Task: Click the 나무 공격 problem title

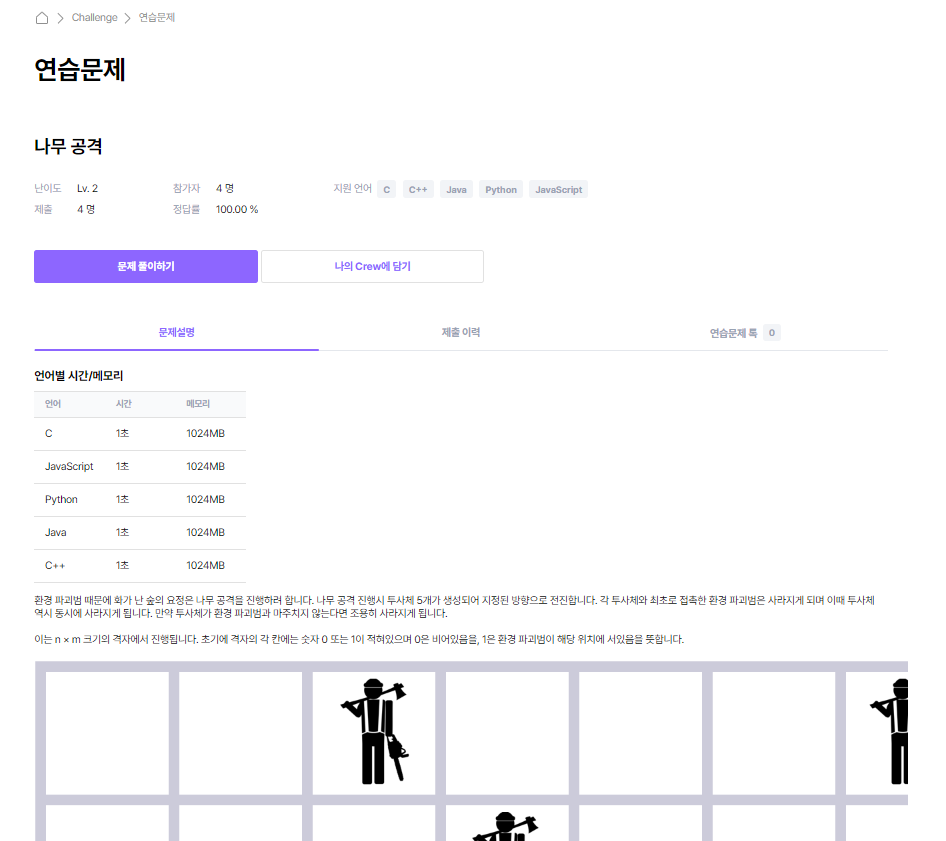Action: [x=68, y=147]
